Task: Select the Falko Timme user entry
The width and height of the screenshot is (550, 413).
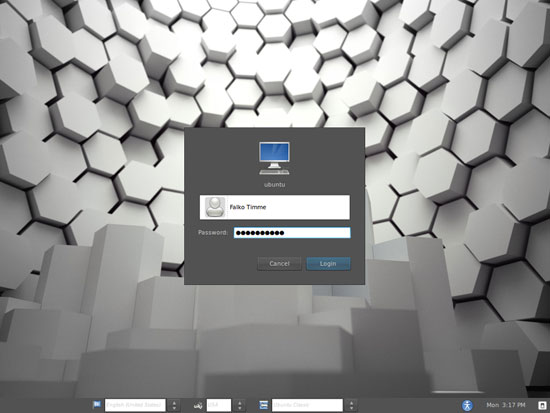Action: (275, 207)
